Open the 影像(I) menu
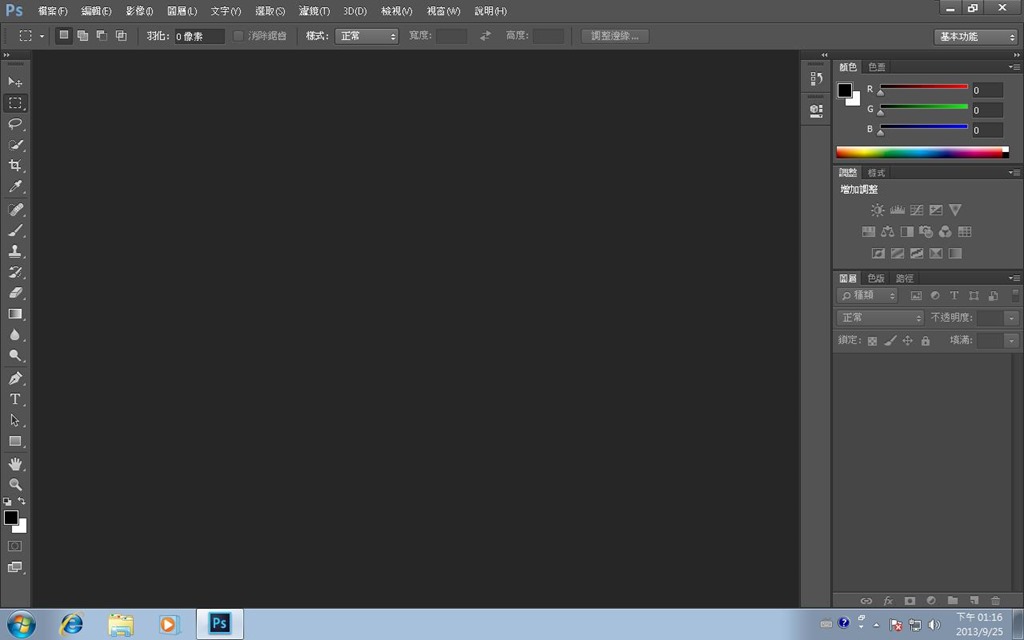Screen dimensions: 1024x640 pos(139,11)
